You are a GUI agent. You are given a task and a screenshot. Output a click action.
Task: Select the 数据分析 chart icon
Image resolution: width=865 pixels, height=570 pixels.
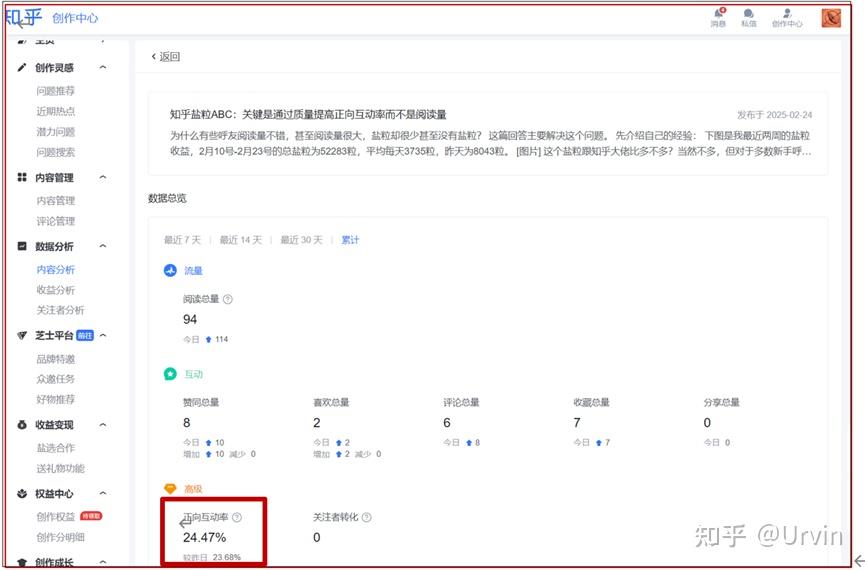pyautogui.click(x=22, y=246)
